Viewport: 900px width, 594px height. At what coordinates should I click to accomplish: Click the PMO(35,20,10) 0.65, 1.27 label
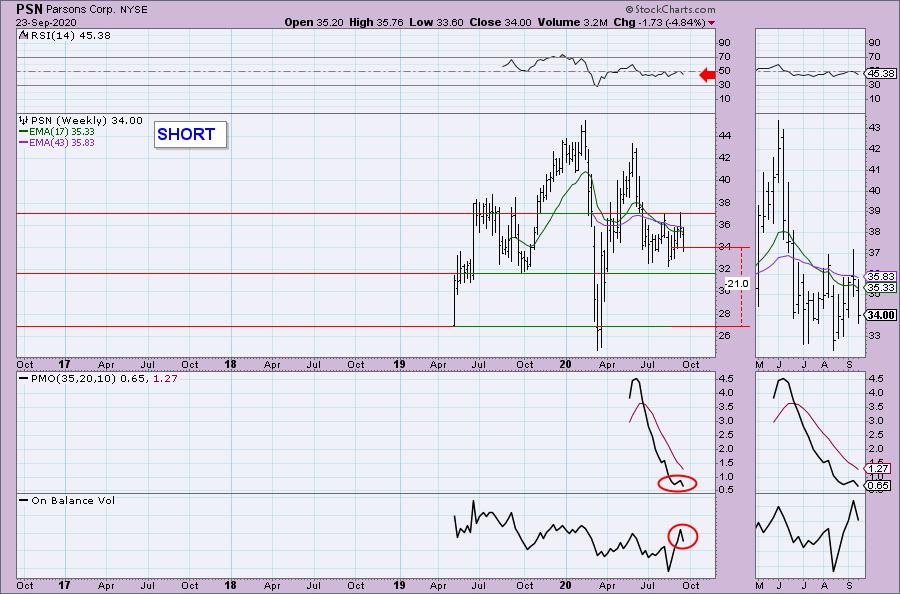point(98,379)
